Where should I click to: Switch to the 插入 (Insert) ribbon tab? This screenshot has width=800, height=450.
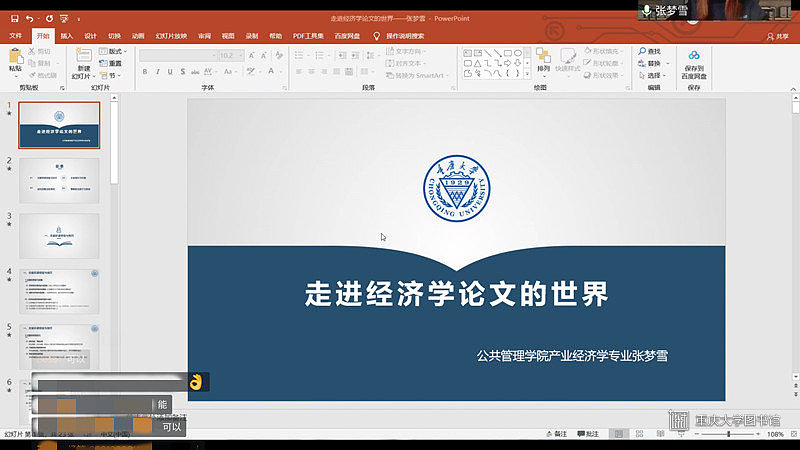[67, 36]
